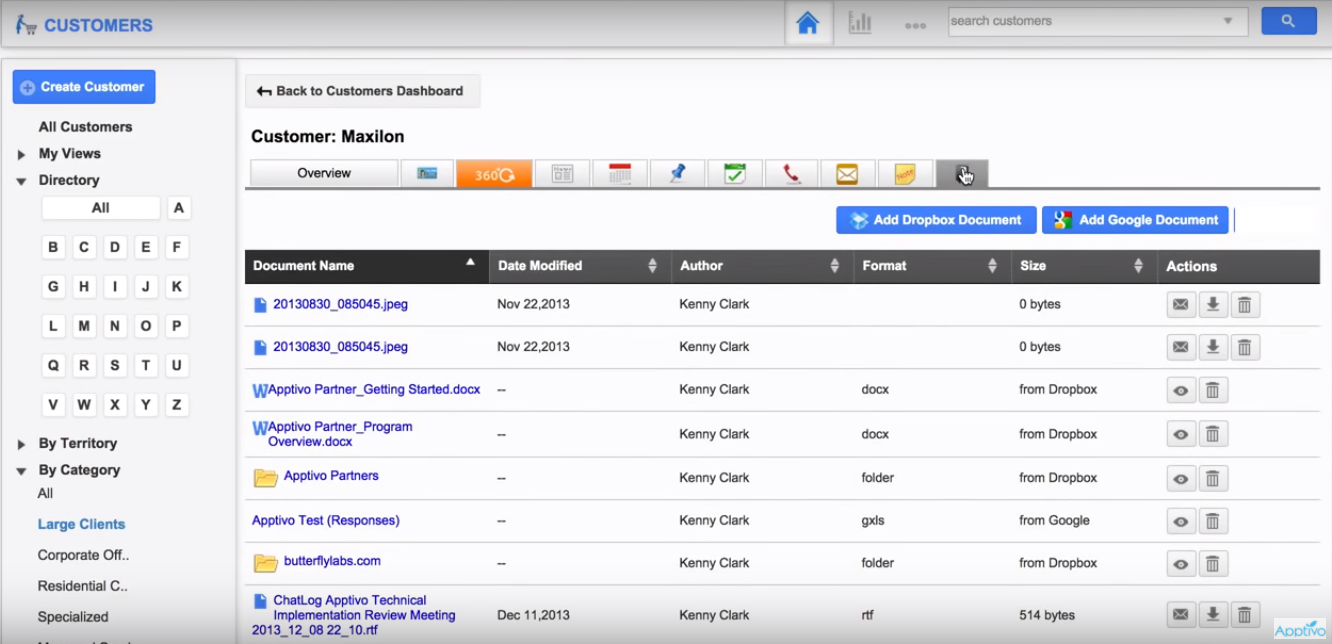Screen dimensions: 1332x644
Task: Click the green checklist tab icon
Action: tap(735, 173)
